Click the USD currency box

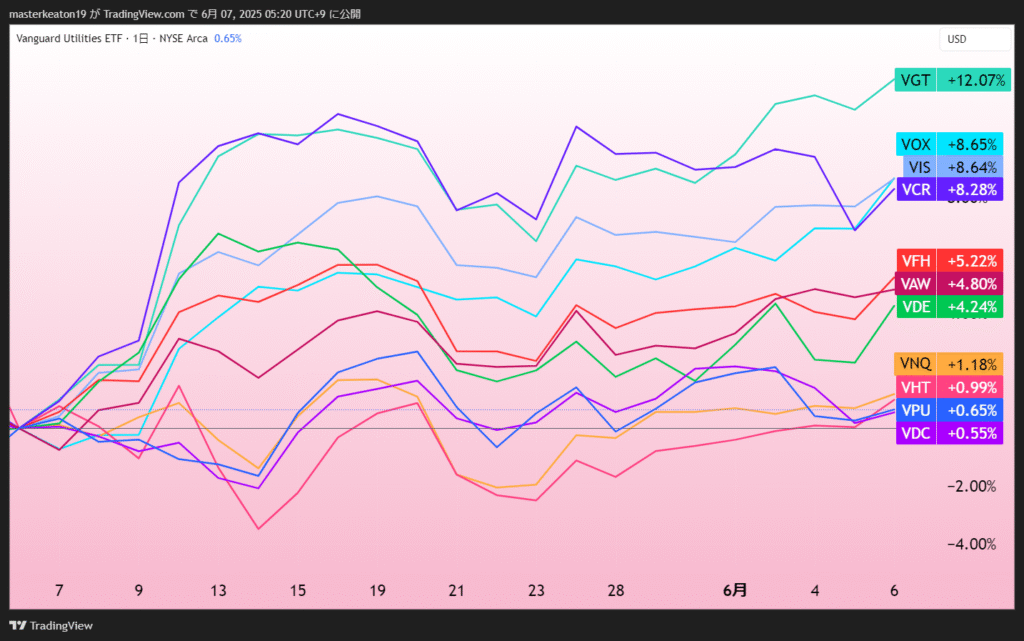pos(975,39)
